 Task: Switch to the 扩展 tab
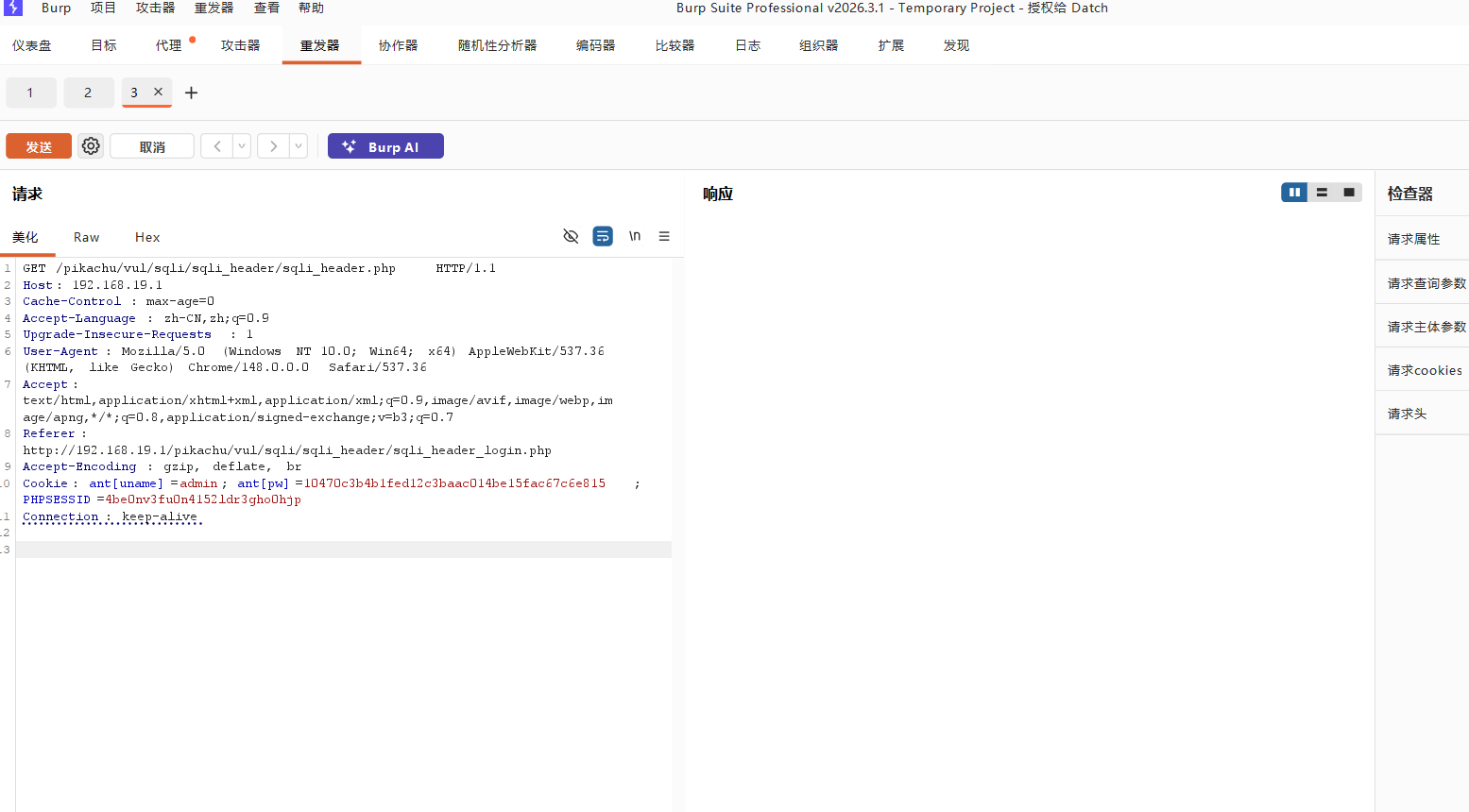point(891,45)
